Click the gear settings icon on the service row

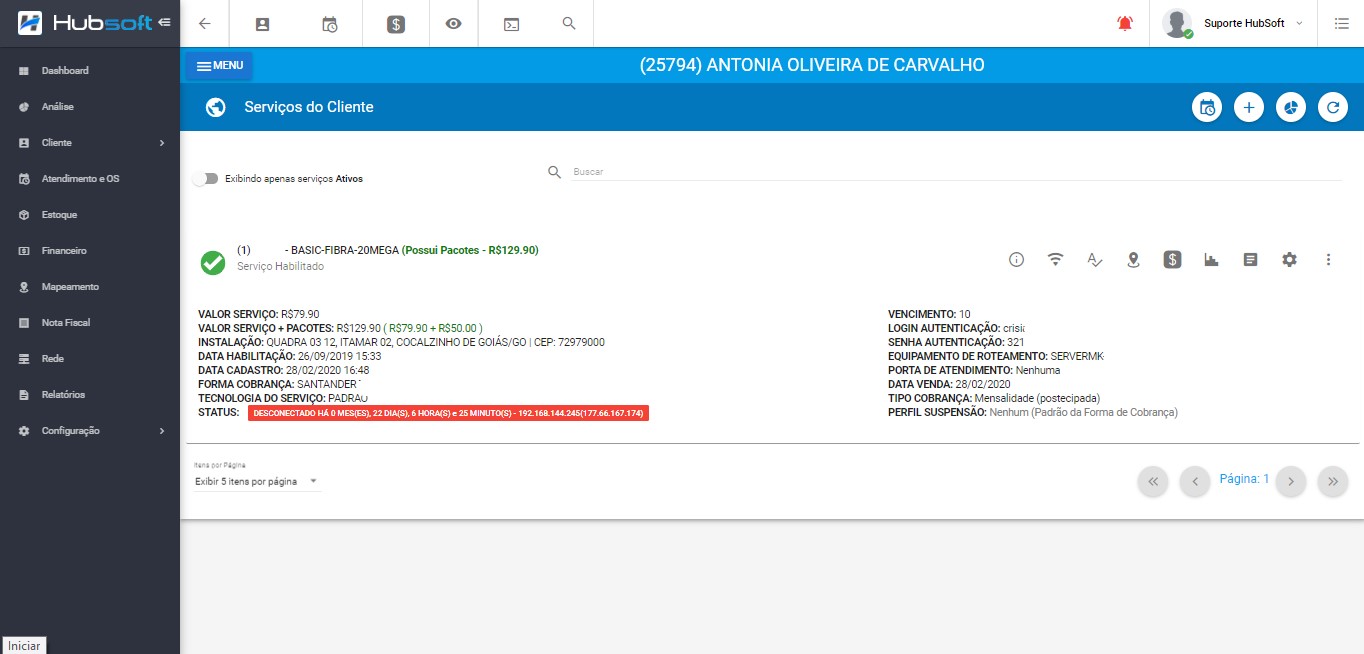(1289, 260)
